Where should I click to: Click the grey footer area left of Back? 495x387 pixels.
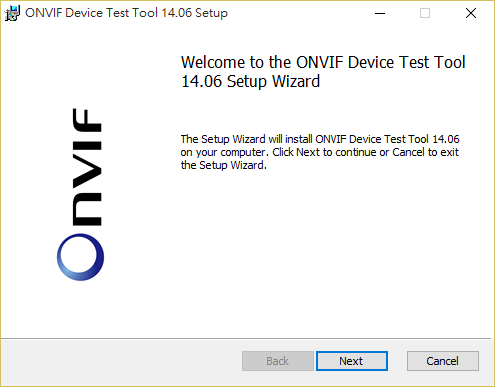122,362
